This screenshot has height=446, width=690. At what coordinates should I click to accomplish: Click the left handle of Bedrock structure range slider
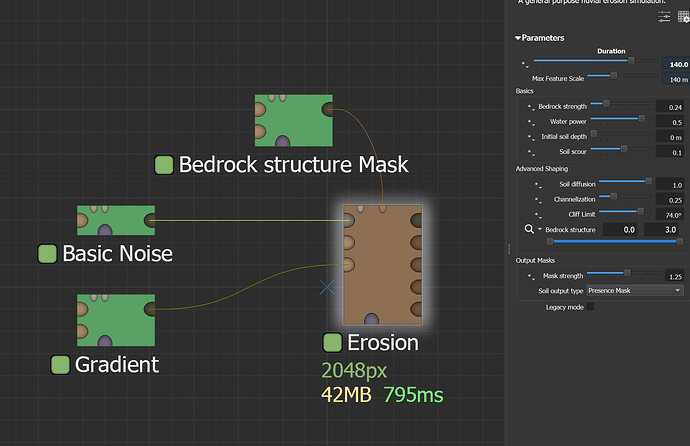coord(550,241)
